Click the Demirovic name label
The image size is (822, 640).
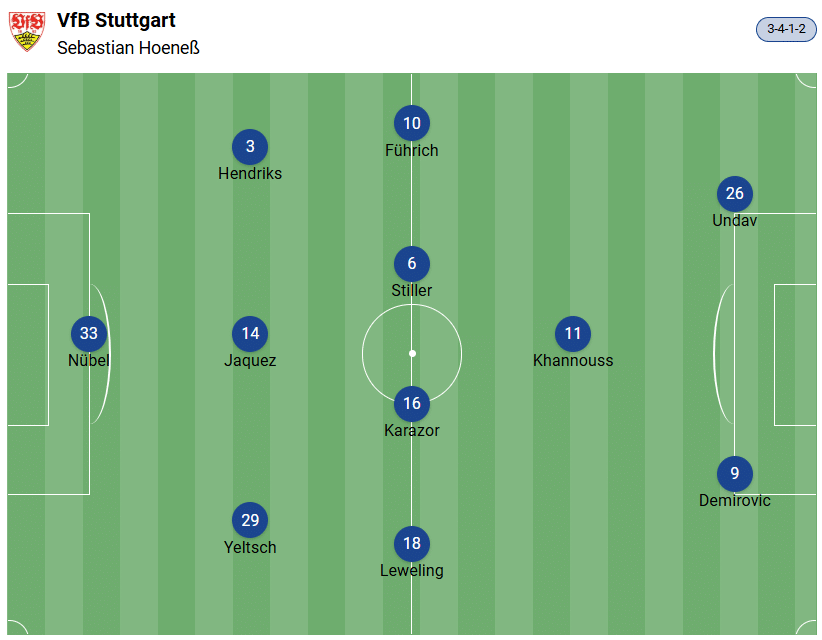735,500
